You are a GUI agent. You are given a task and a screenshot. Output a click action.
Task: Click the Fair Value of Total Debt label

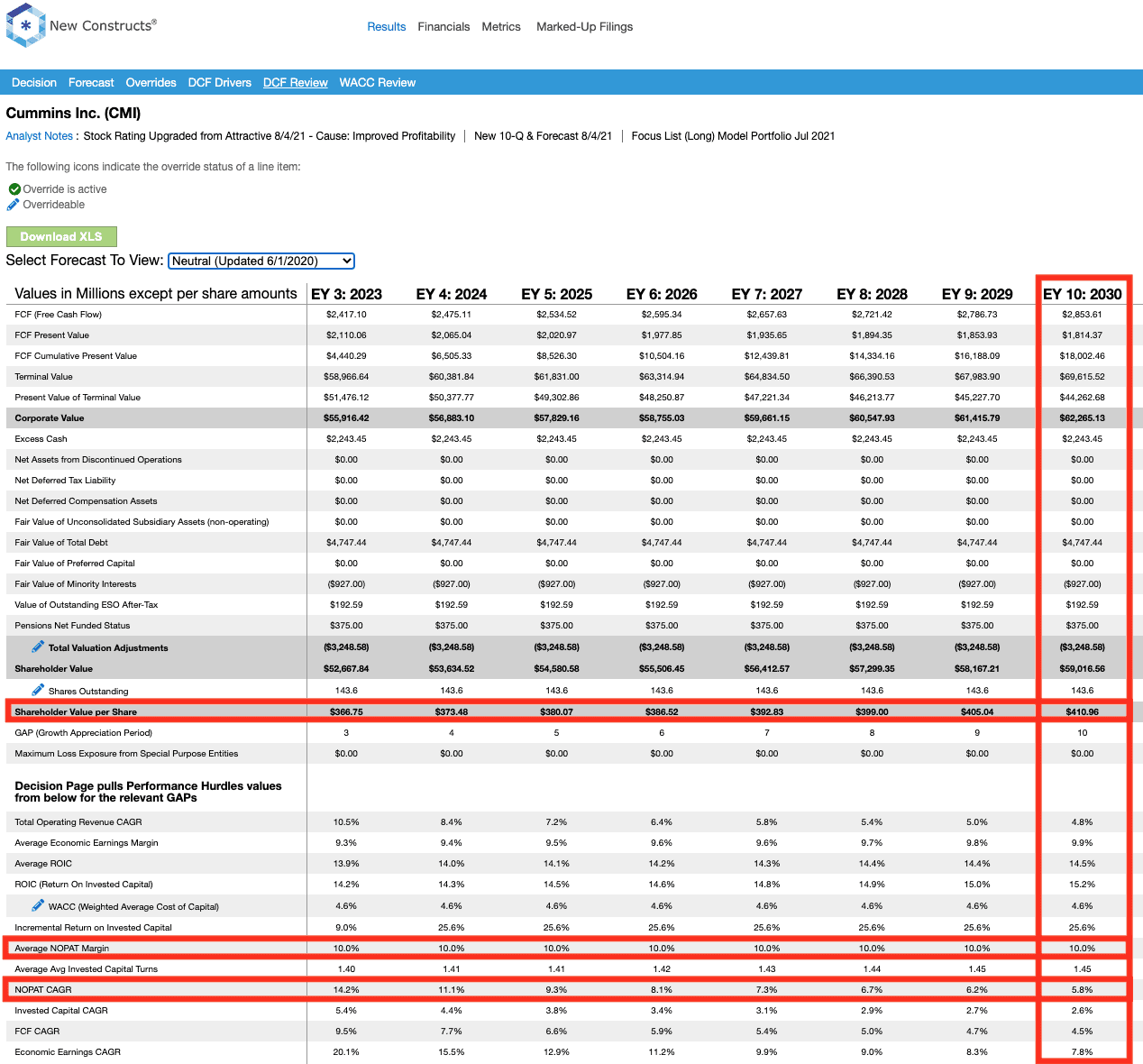click(x=61, y=543)
